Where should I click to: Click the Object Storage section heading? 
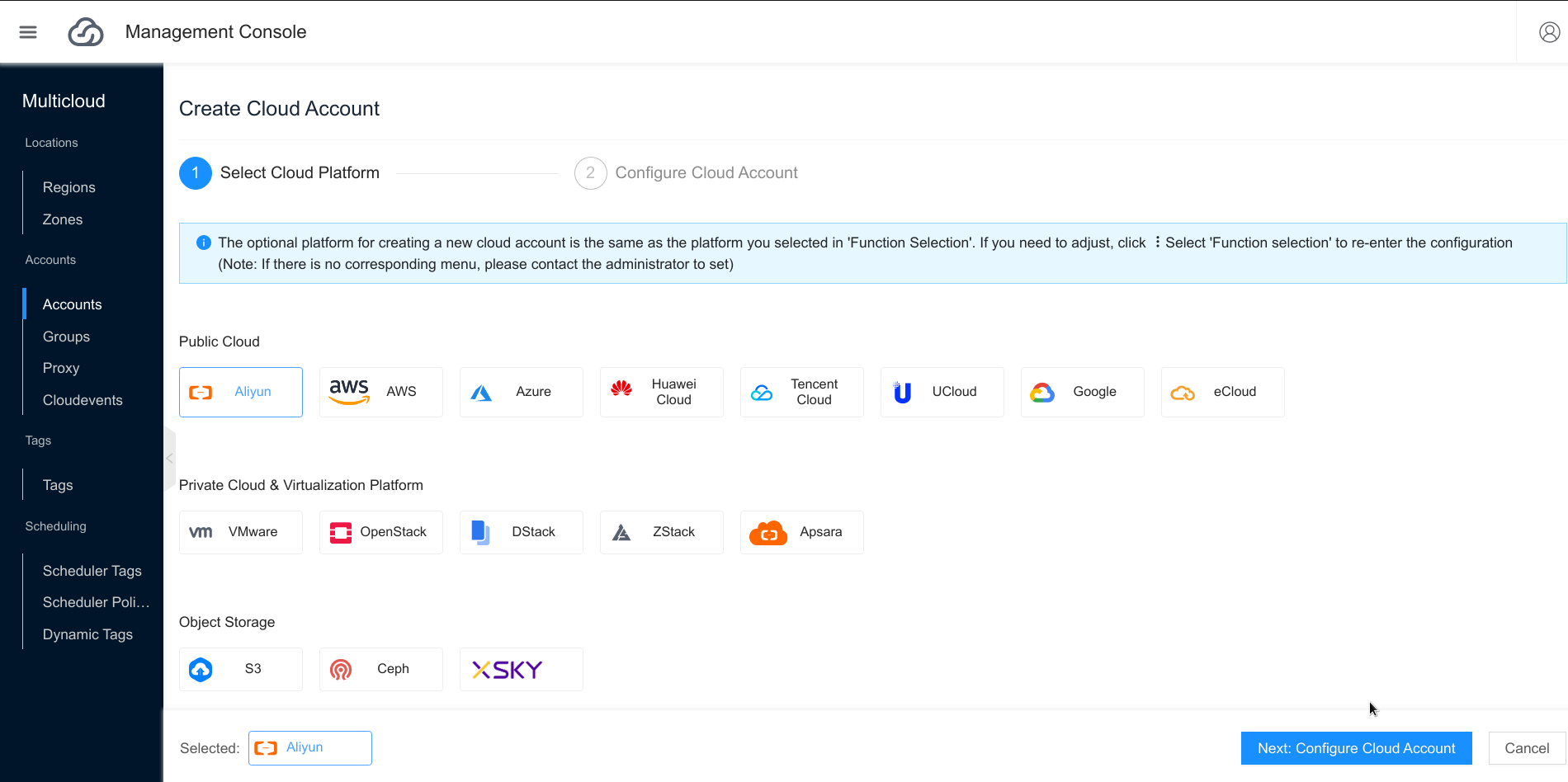[x=227, y=622]
